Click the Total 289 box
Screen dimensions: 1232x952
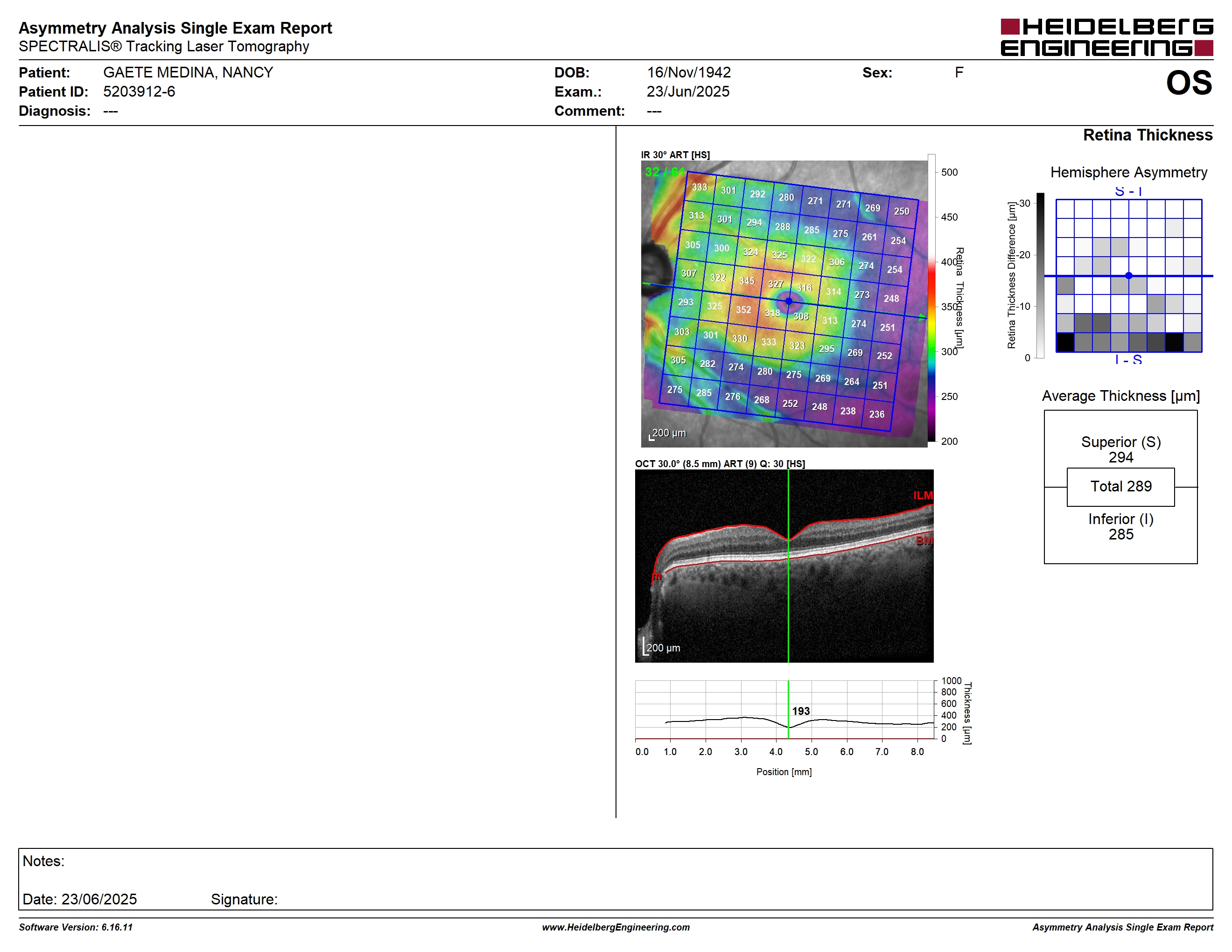pos(1120,487)
